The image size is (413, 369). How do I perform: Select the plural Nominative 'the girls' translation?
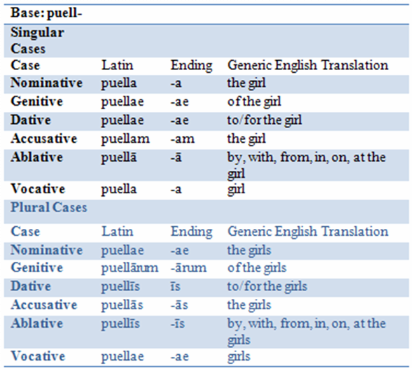(x=249, y=250)
